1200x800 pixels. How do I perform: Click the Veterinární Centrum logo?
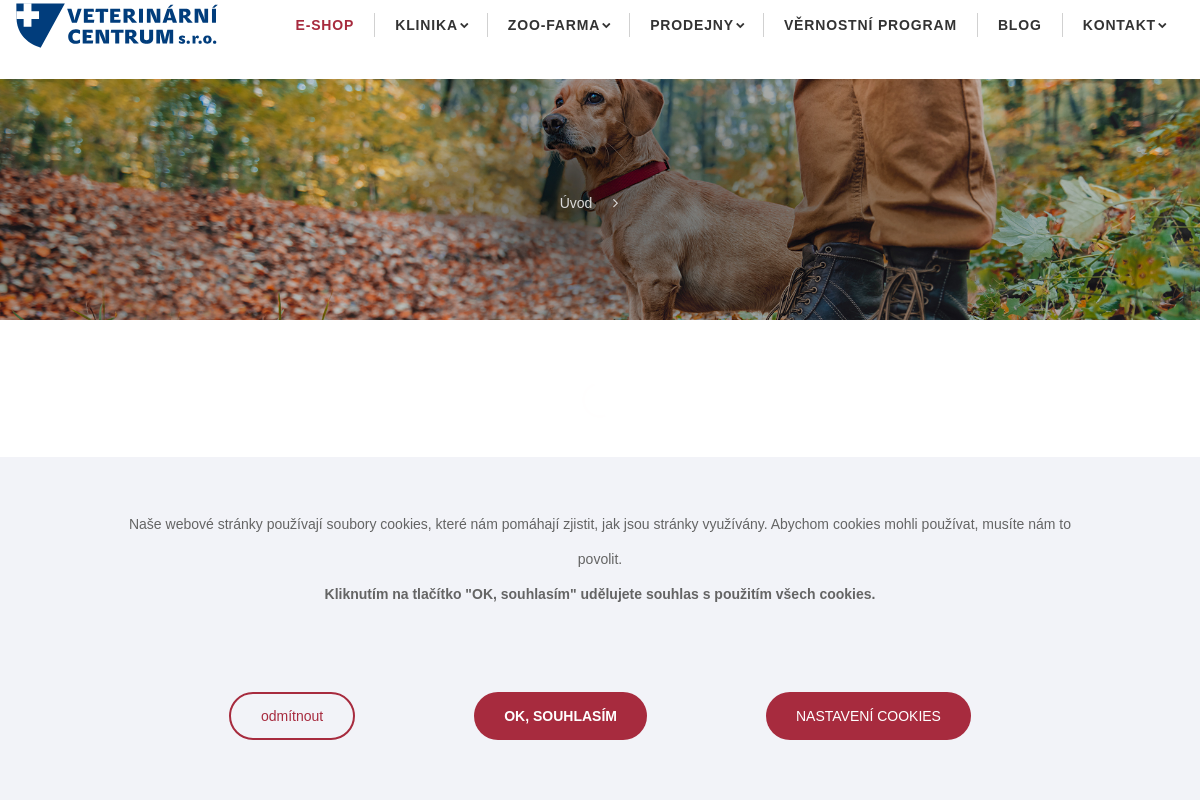point(116,24)
